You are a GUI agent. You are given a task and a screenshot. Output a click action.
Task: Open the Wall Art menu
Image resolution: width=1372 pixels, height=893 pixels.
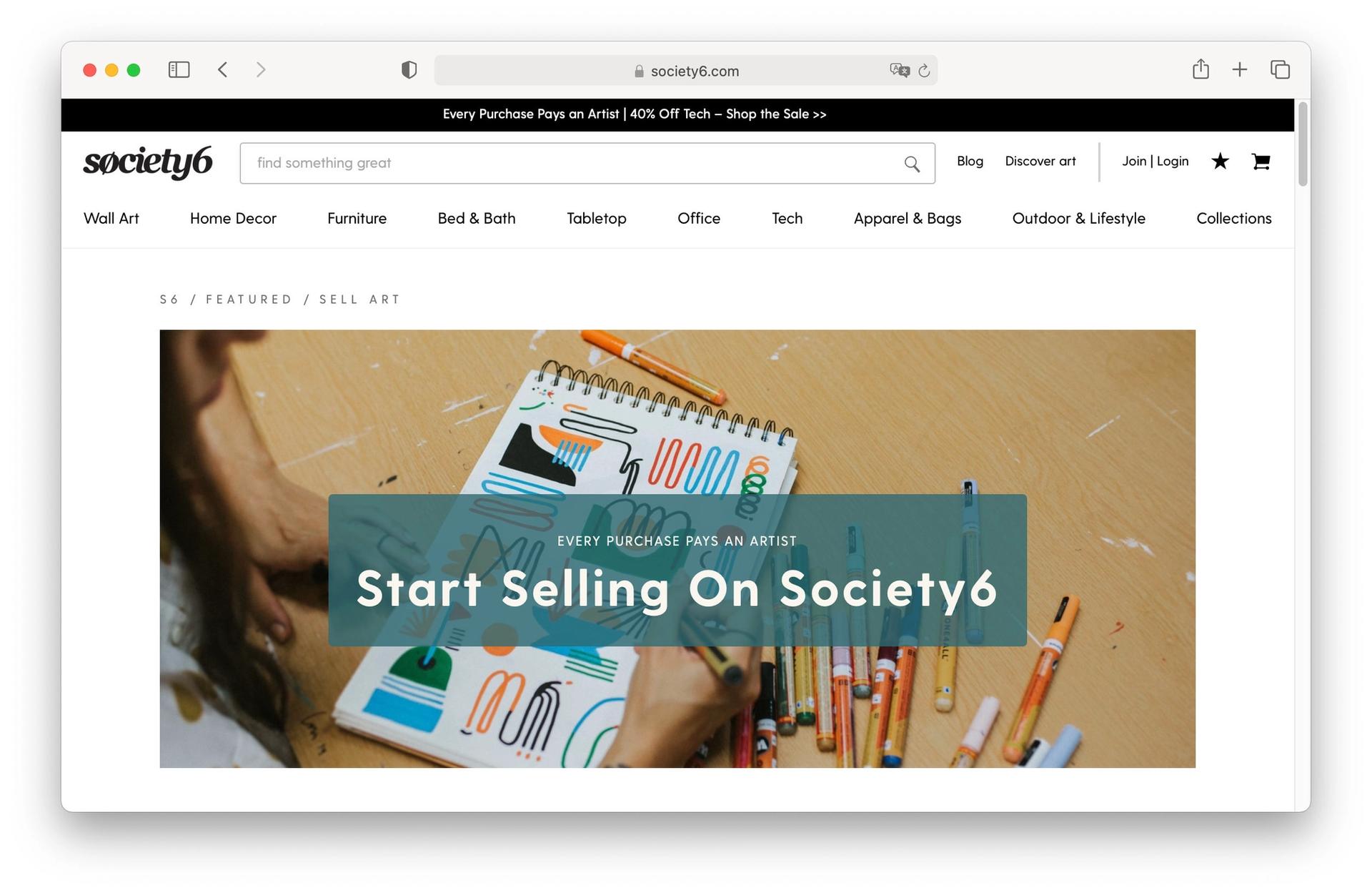(x=111, y=218)
